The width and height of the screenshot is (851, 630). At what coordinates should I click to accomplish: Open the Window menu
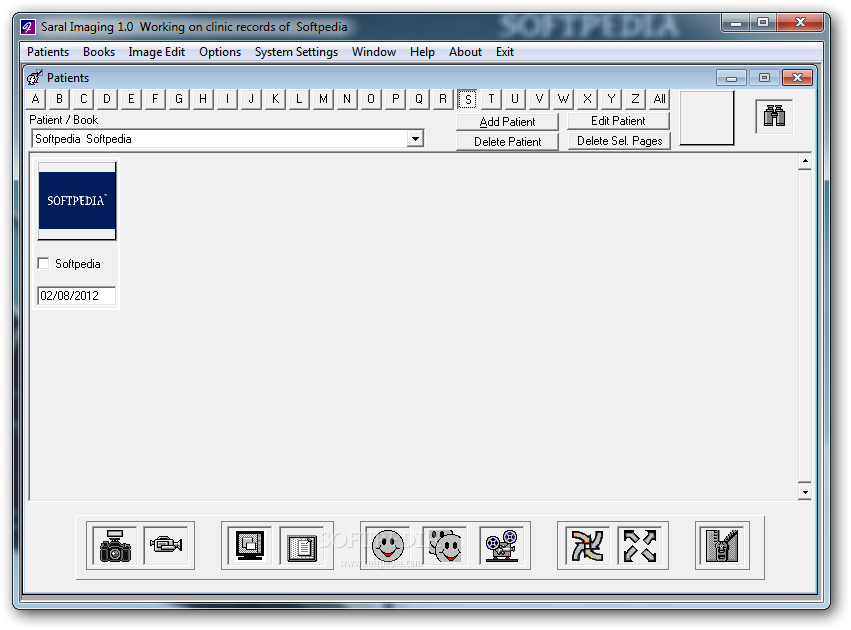[374, 52]
